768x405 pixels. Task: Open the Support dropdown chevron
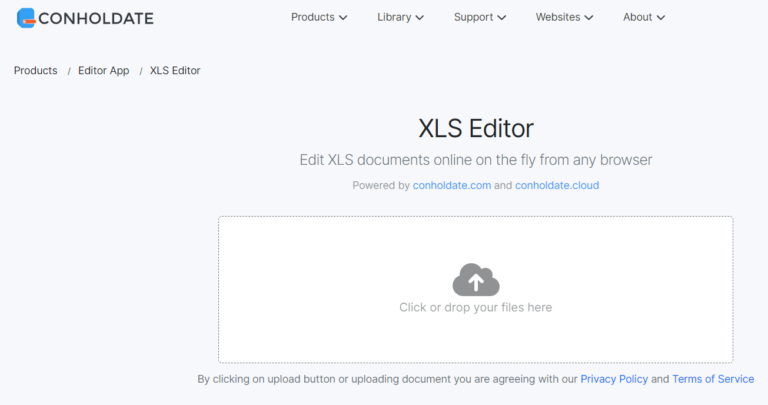coord(502,18)
